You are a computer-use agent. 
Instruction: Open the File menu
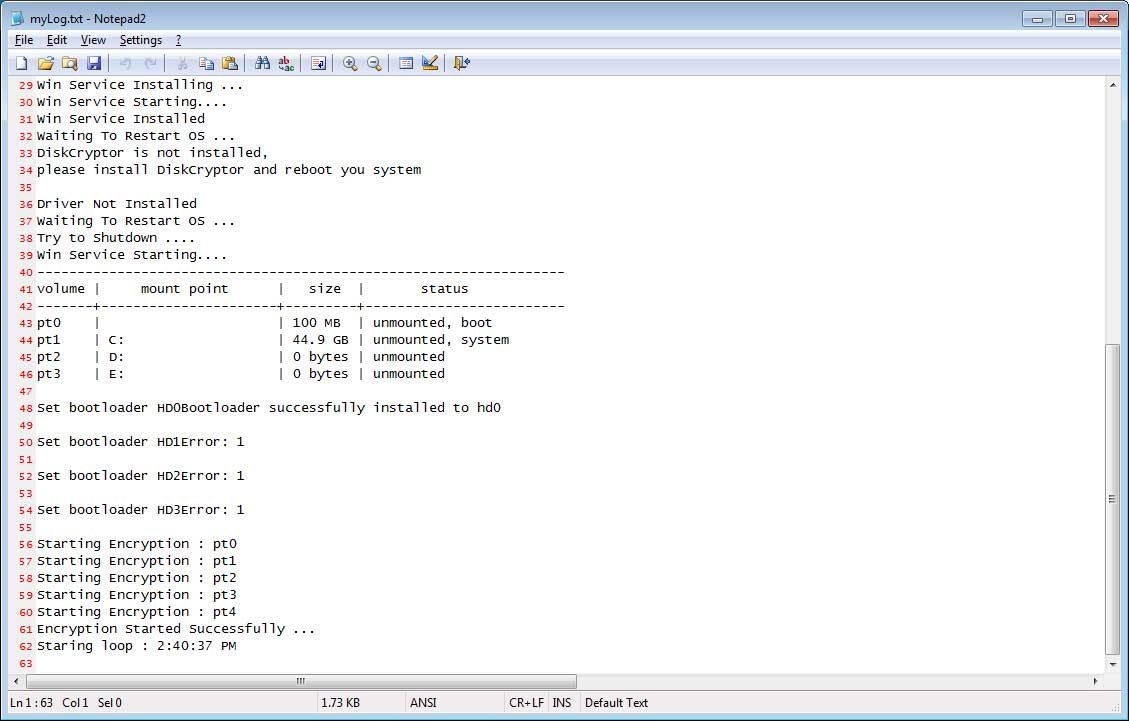pos(24,40)
